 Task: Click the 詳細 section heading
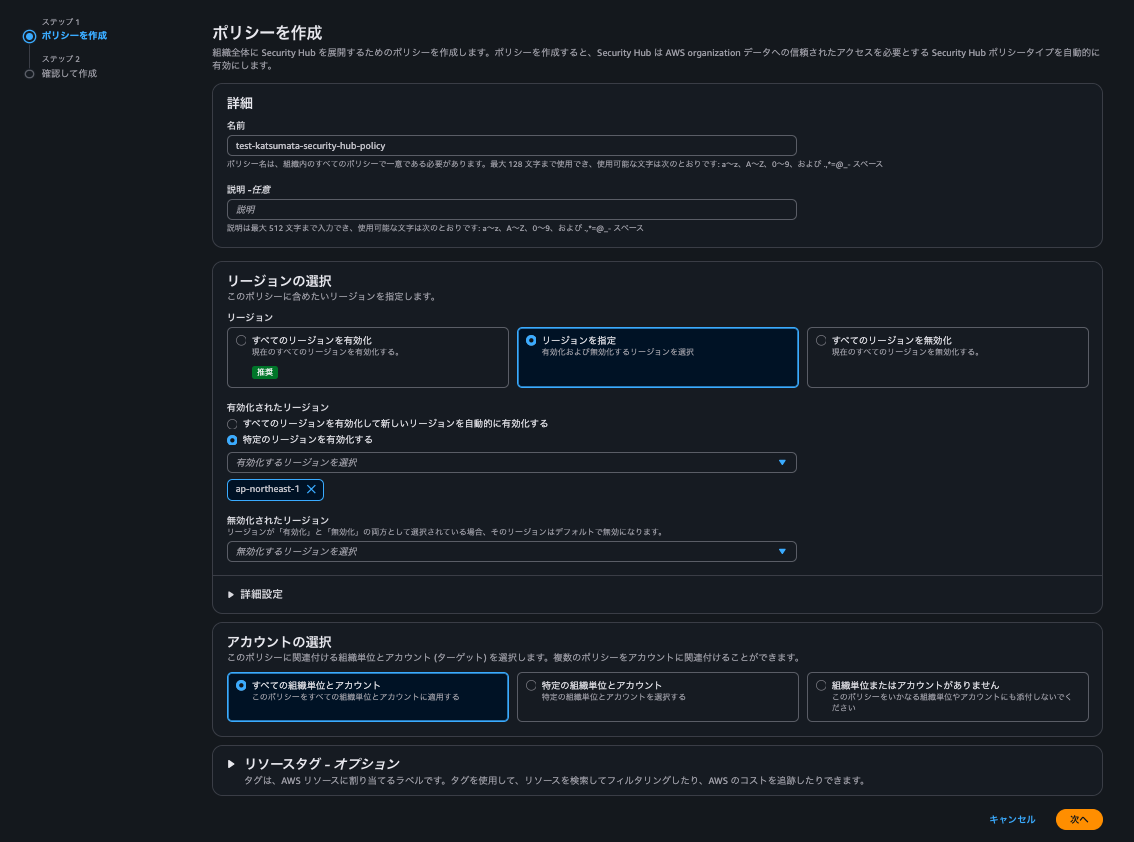tap(239, 103)
